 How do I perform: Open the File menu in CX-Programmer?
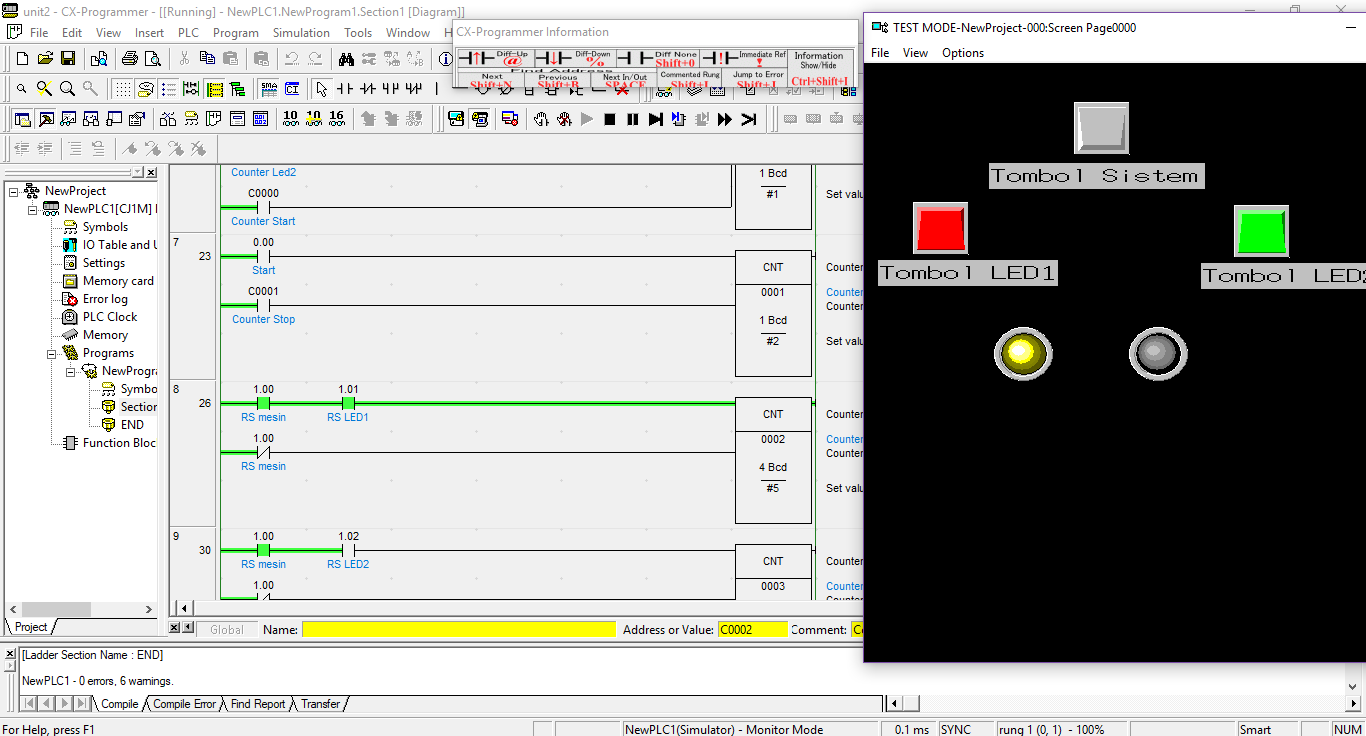click(x=39, y=33)
